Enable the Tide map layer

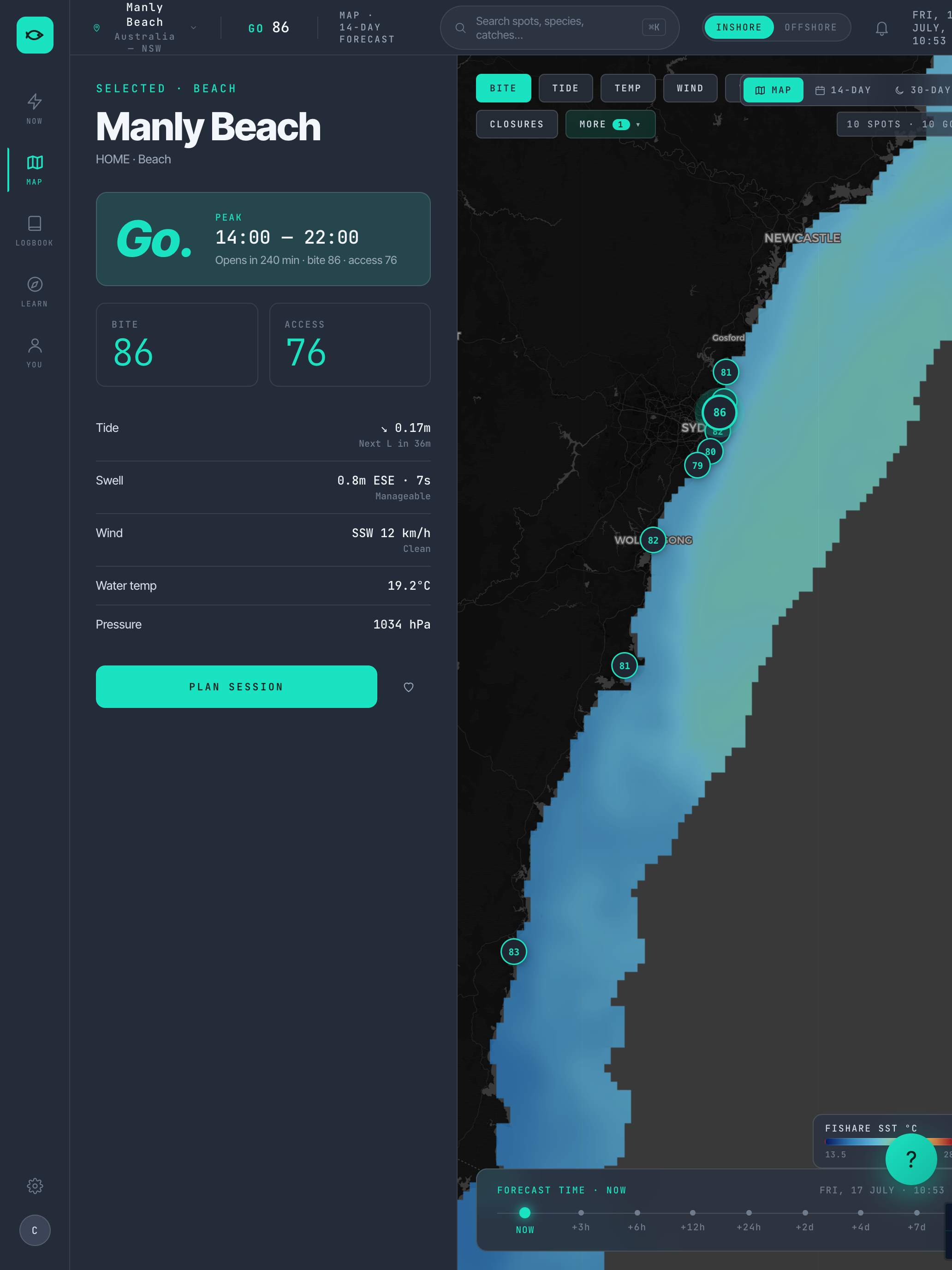pyautogui.click(x=566, y=88)
